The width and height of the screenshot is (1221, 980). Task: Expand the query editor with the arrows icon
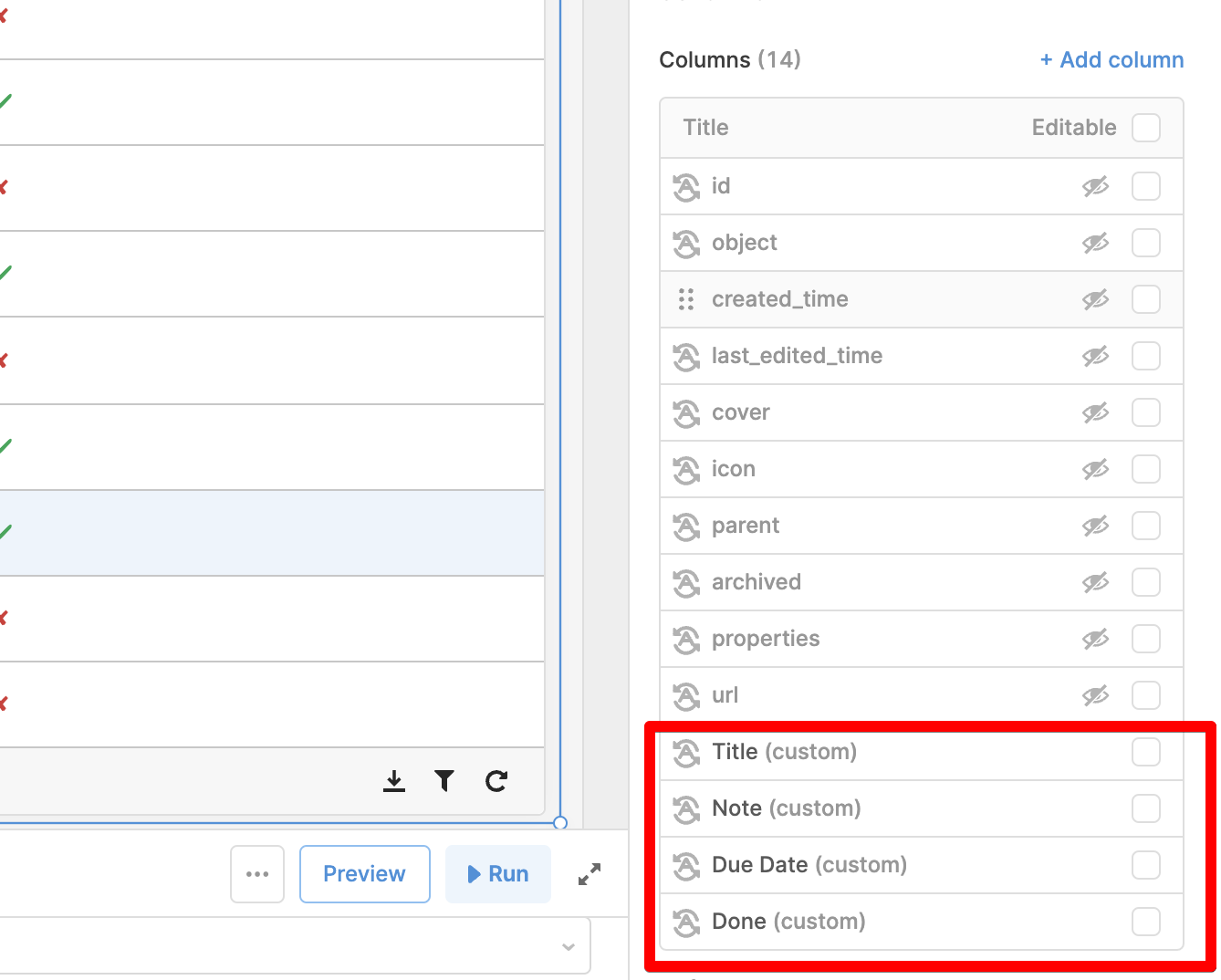pos(590,874)
